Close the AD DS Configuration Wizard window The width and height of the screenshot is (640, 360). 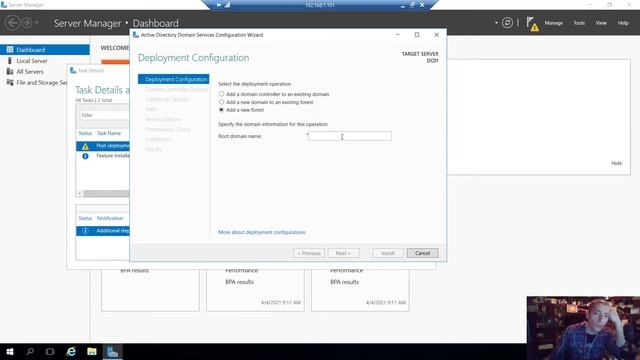(436, 35)
